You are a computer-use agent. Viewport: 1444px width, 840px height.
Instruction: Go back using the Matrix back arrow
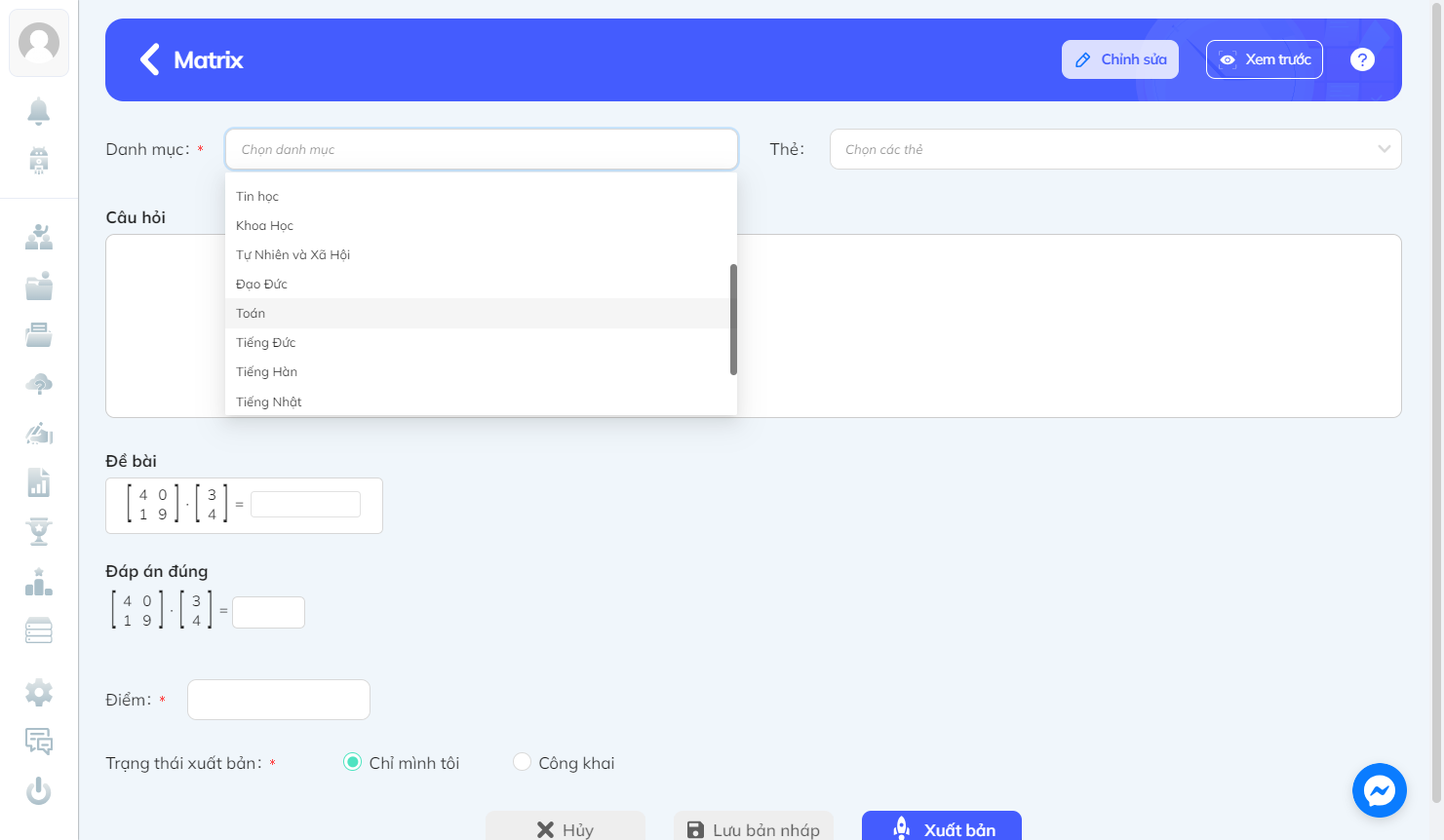point(149,59)
